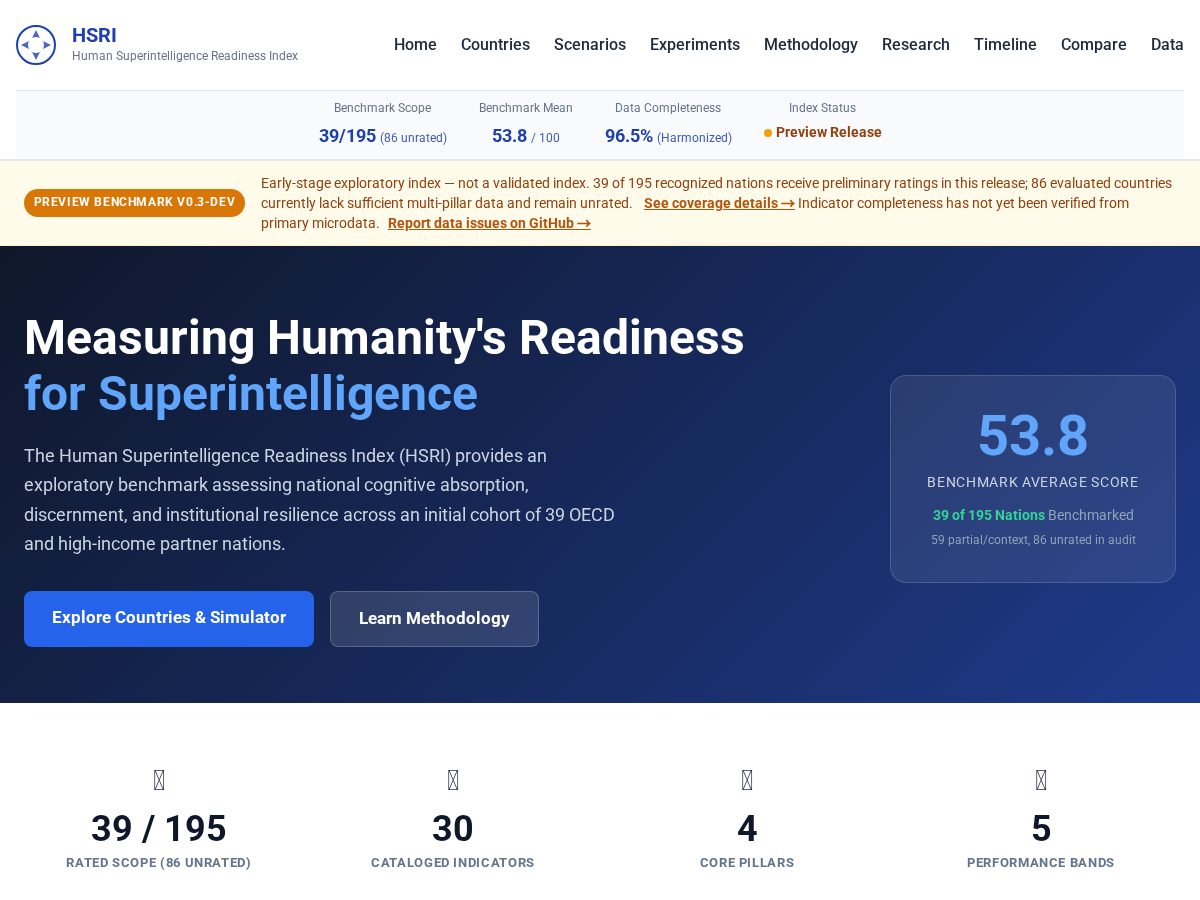The width and height of the screenshot is (1200, 900).
Task: Go to the Countries page
Action: coord(495,44)
